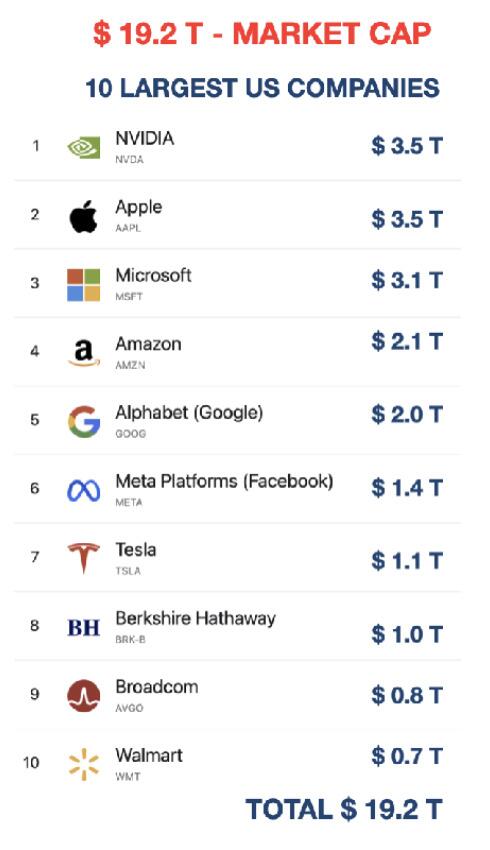This screenshot has width=490, height=850.
Task: Select Microsoft's $ 3.1 T value
Action: 407,280
